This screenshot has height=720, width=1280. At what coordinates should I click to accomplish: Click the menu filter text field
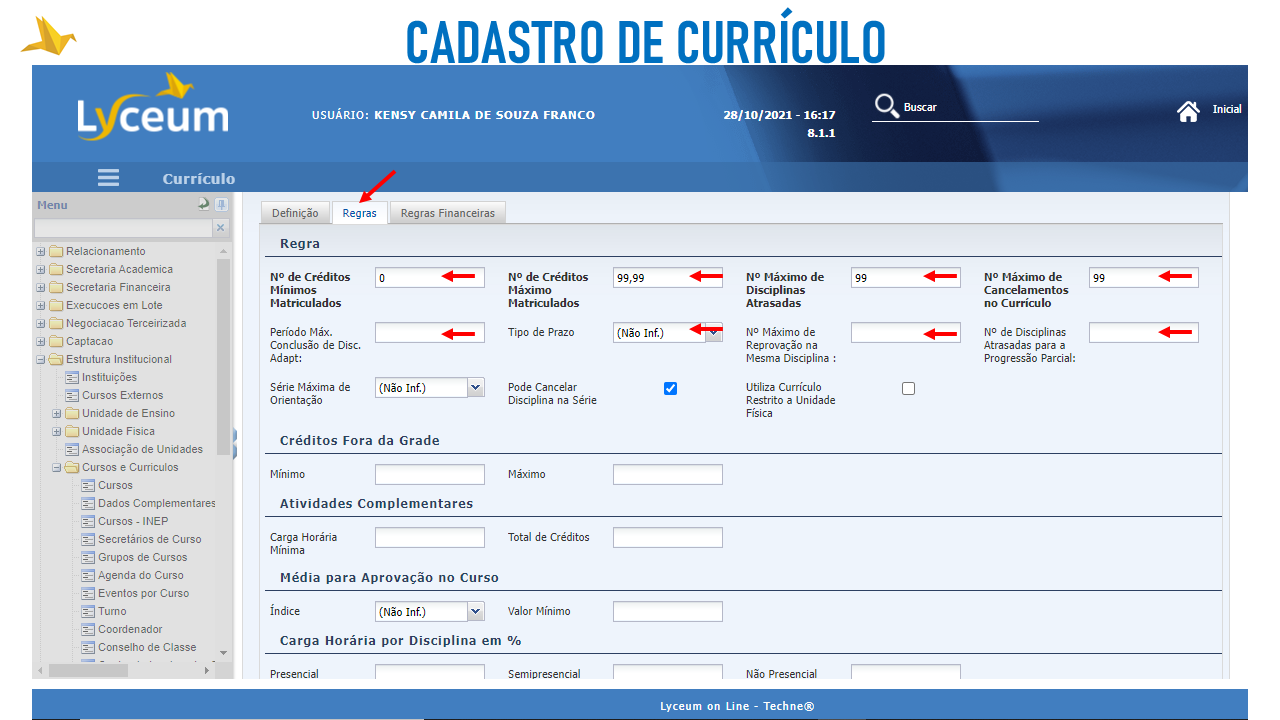[x=124, y=228]
